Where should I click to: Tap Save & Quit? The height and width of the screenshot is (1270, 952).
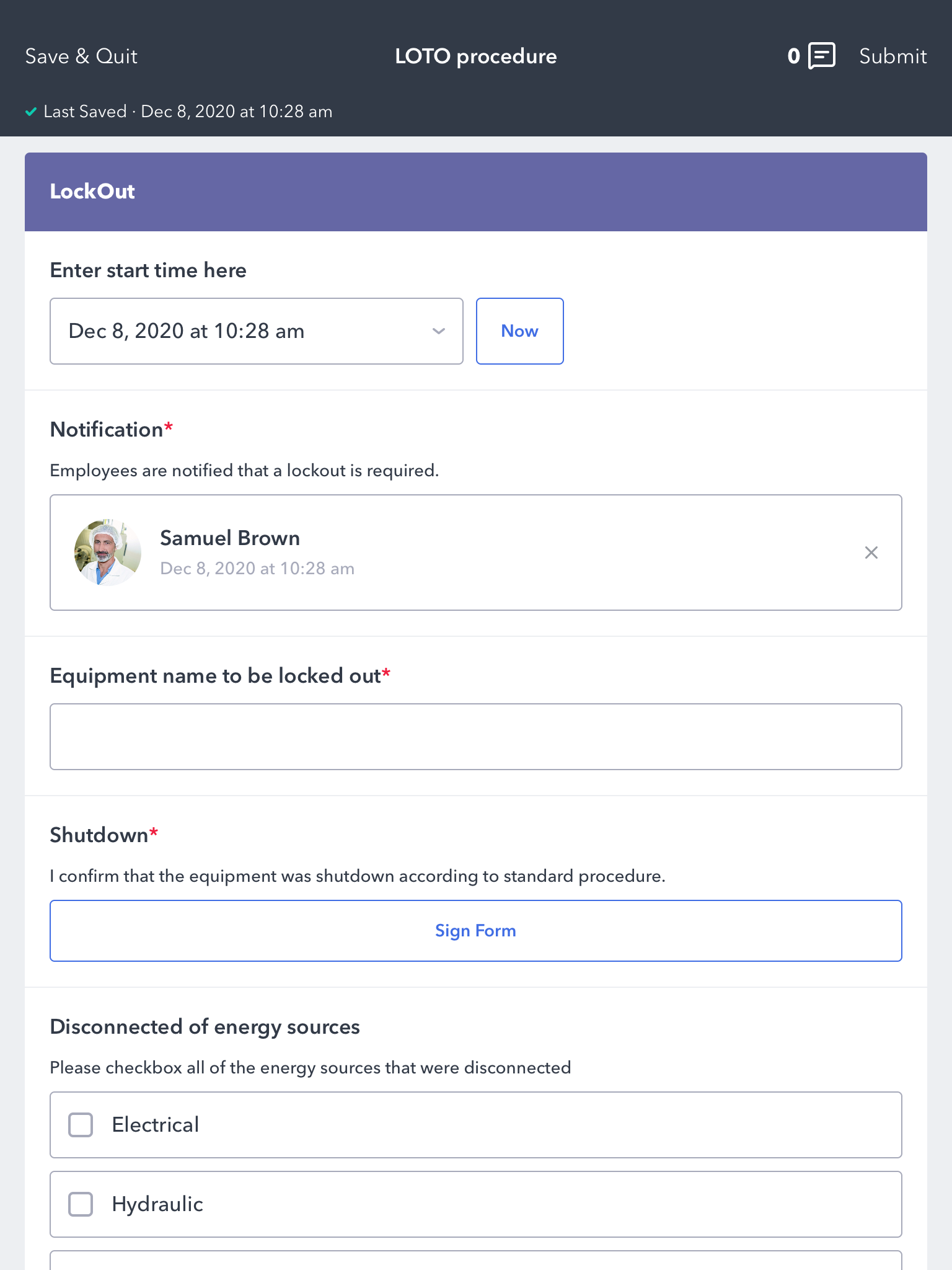[81, 56]
